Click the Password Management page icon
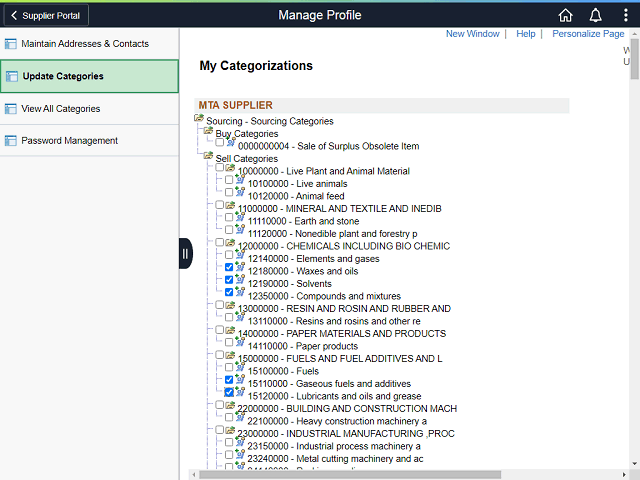This screenshot has width=640, height=480. coord(11,141)
